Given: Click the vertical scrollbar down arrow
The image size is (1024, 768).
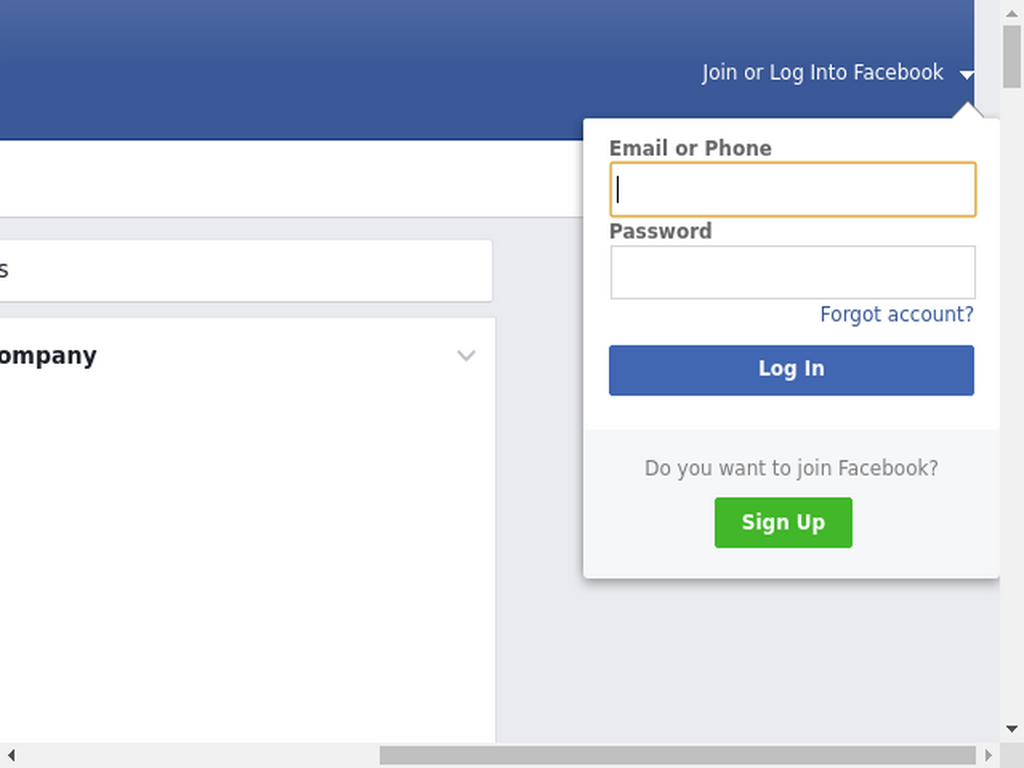Looking at the screenshot, I should click(x=1012, y=729).
